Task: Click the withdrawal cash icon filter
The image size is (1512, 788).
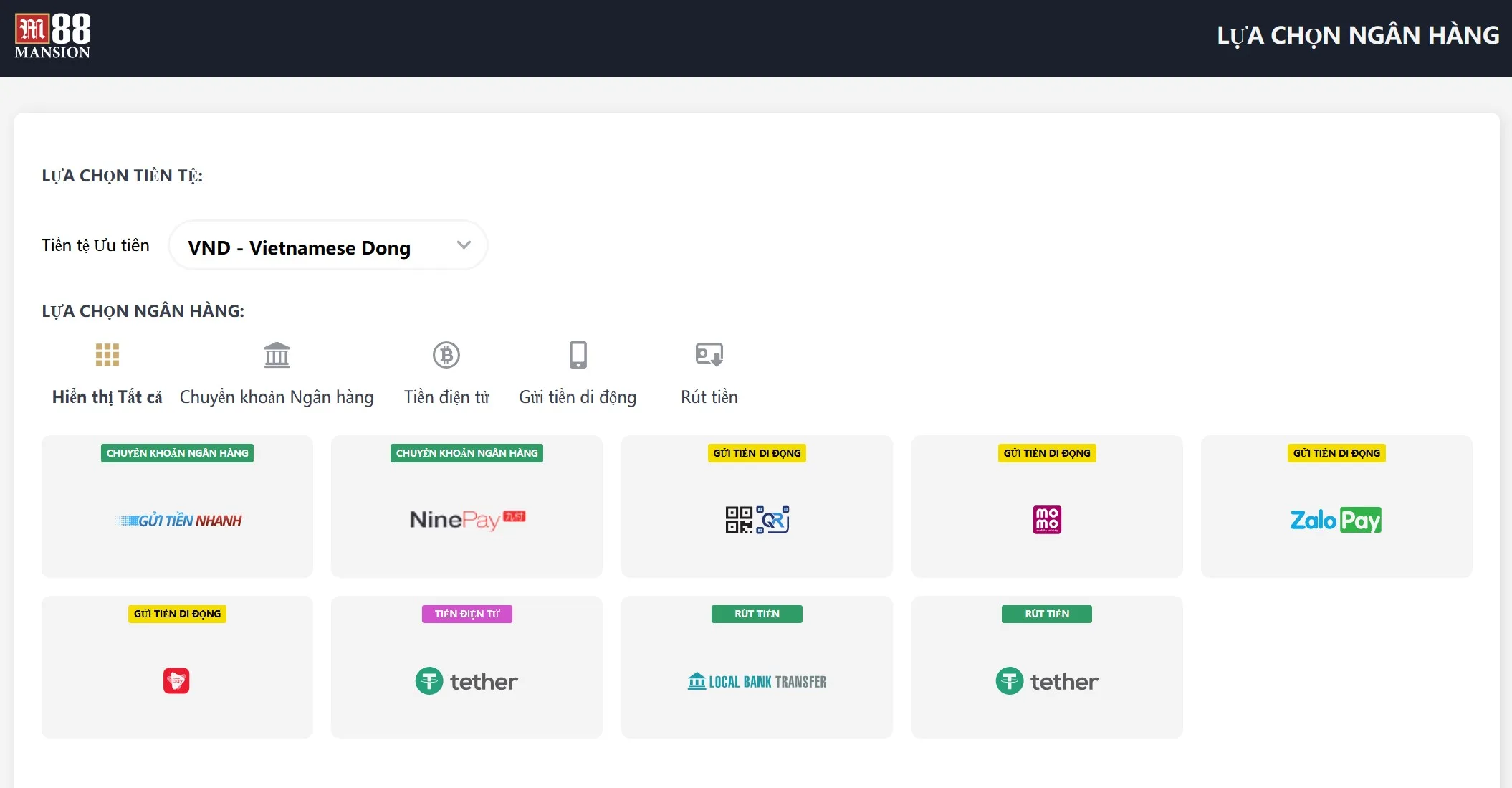Action: tap(709, 354)
